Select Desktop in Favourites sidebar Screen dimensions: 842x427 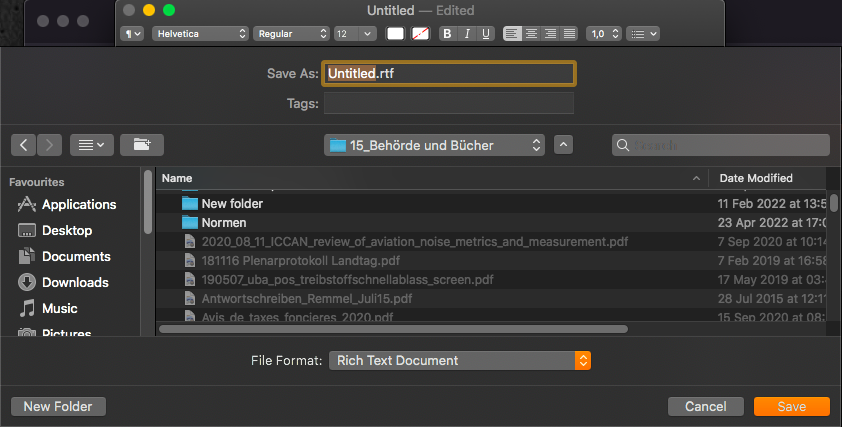(x=67, y=230)
